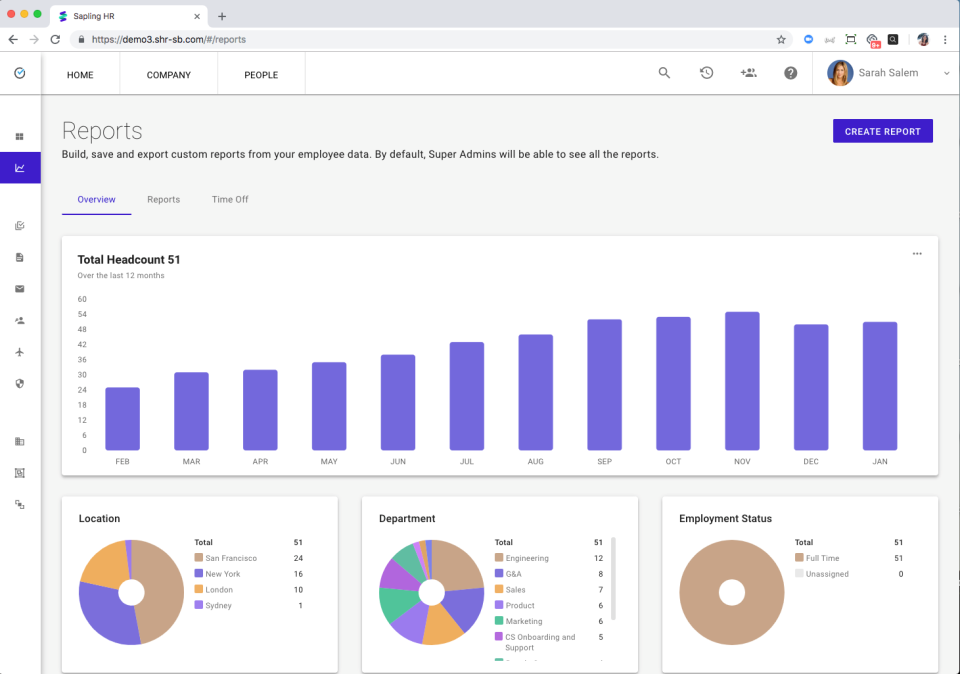Open the Total Headcount card overflow menu
Viewport: 960px width, 674px height.
click(917, 254)
